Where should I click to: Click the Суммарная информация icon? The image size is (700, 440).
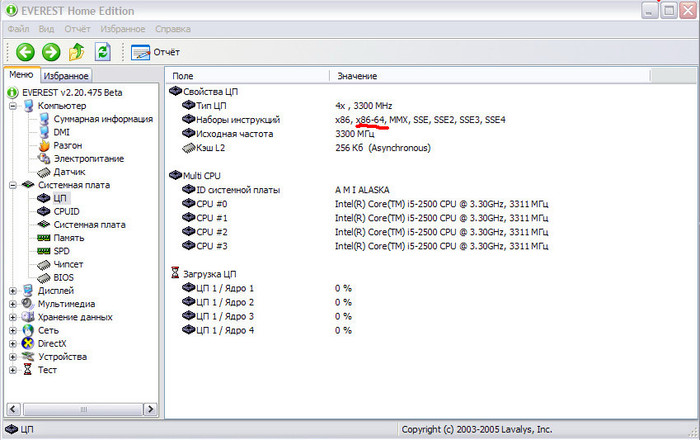pos(44,119)
